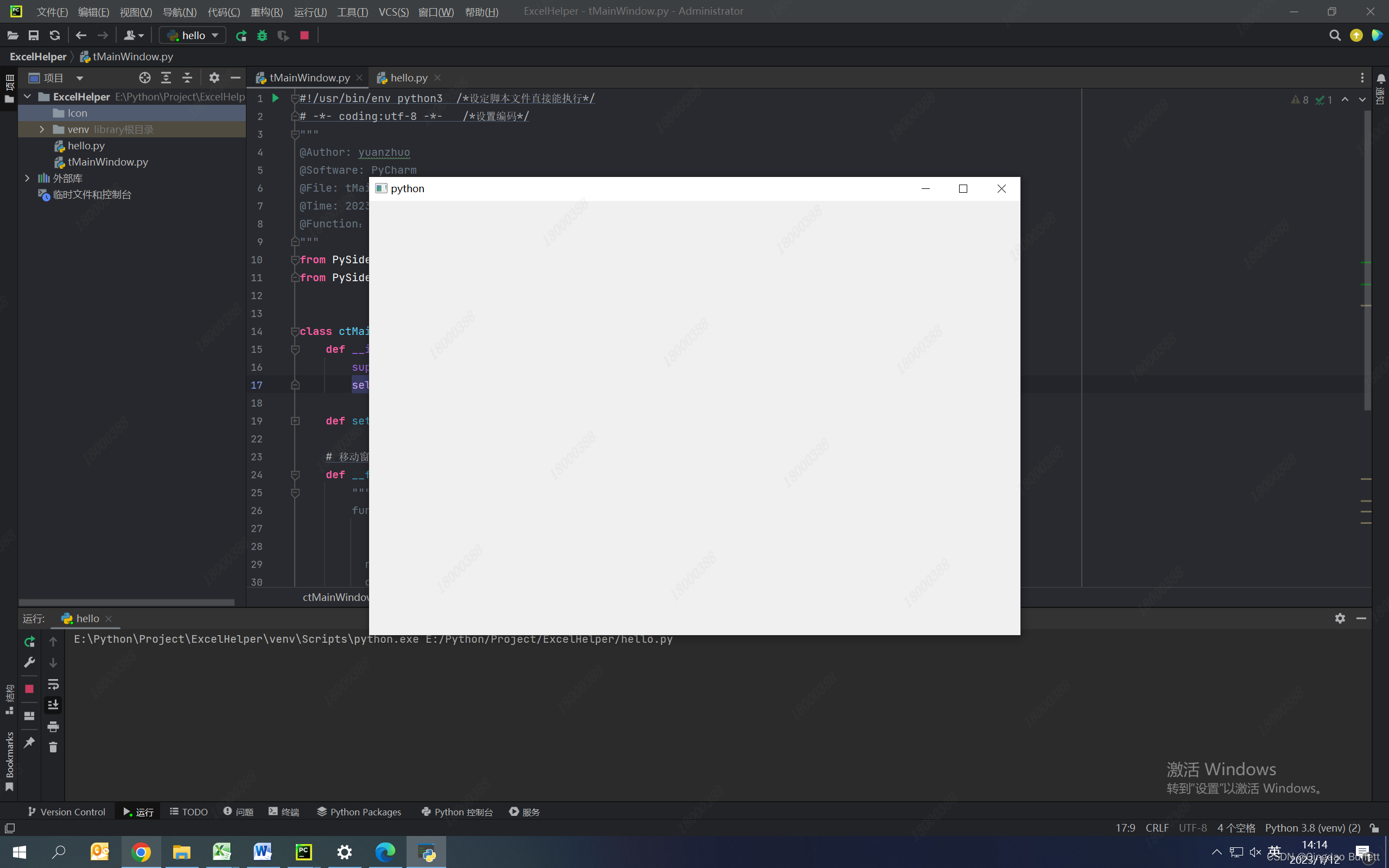Switch to the hello.py editor tab
The image size is (1389, 868).
point(408,78)
